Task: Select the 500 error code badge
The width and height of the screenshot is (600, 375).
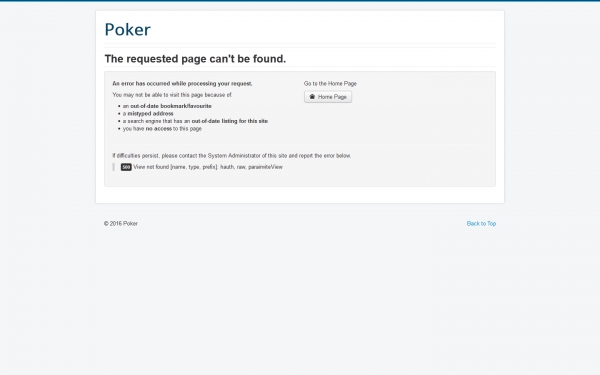Action: click(x=126, y=167)
